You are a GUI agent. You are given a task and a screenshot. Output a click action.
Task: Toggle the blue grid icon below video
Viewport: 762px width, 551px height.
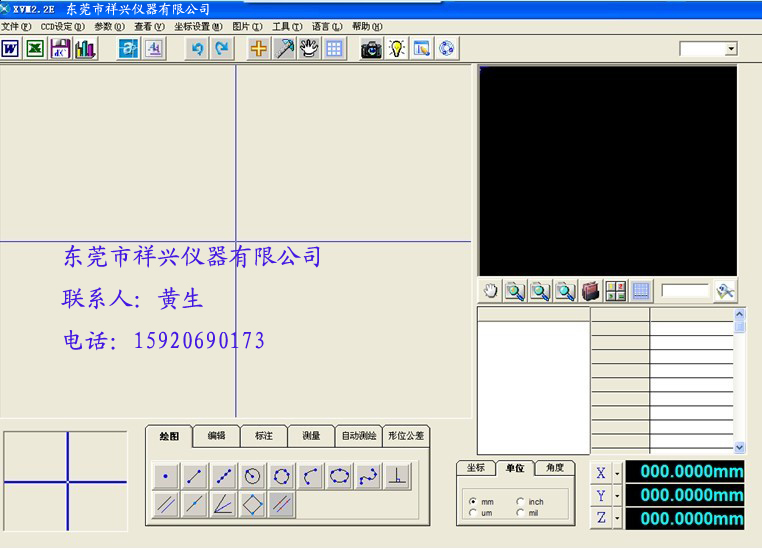[x=641, y=291]
